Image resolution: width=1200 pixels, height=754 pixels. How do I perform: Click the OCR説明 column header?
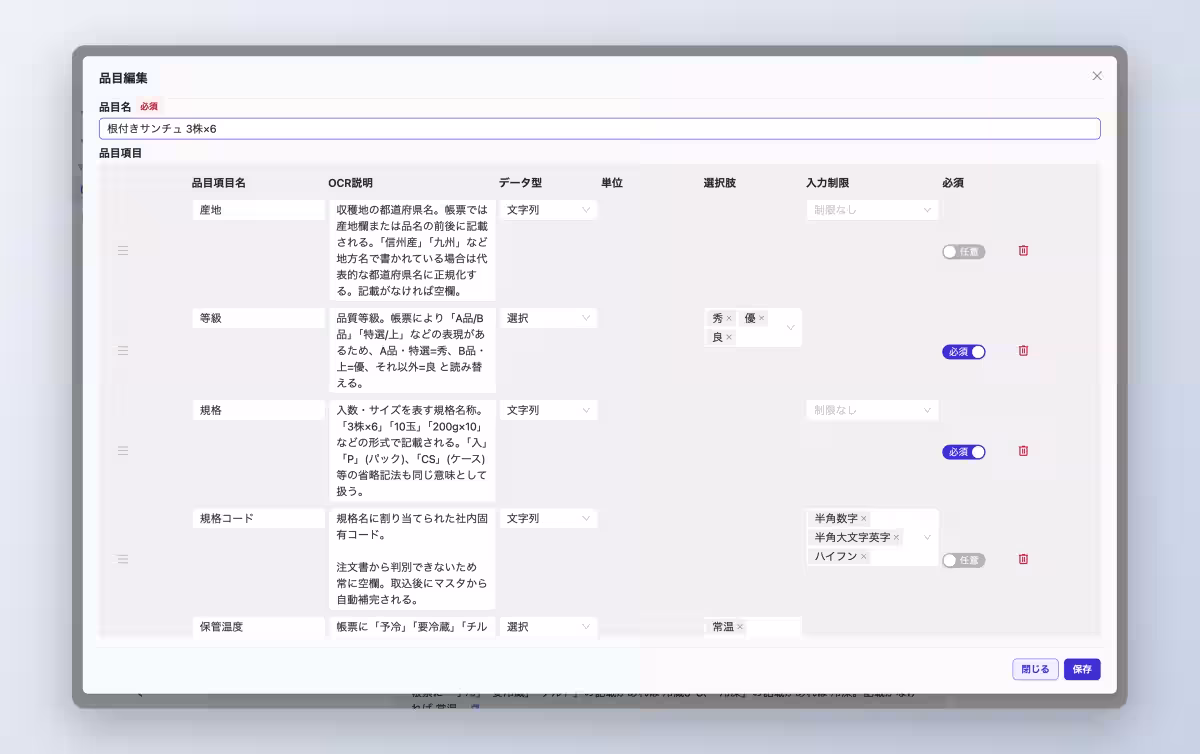click(350, 183)
